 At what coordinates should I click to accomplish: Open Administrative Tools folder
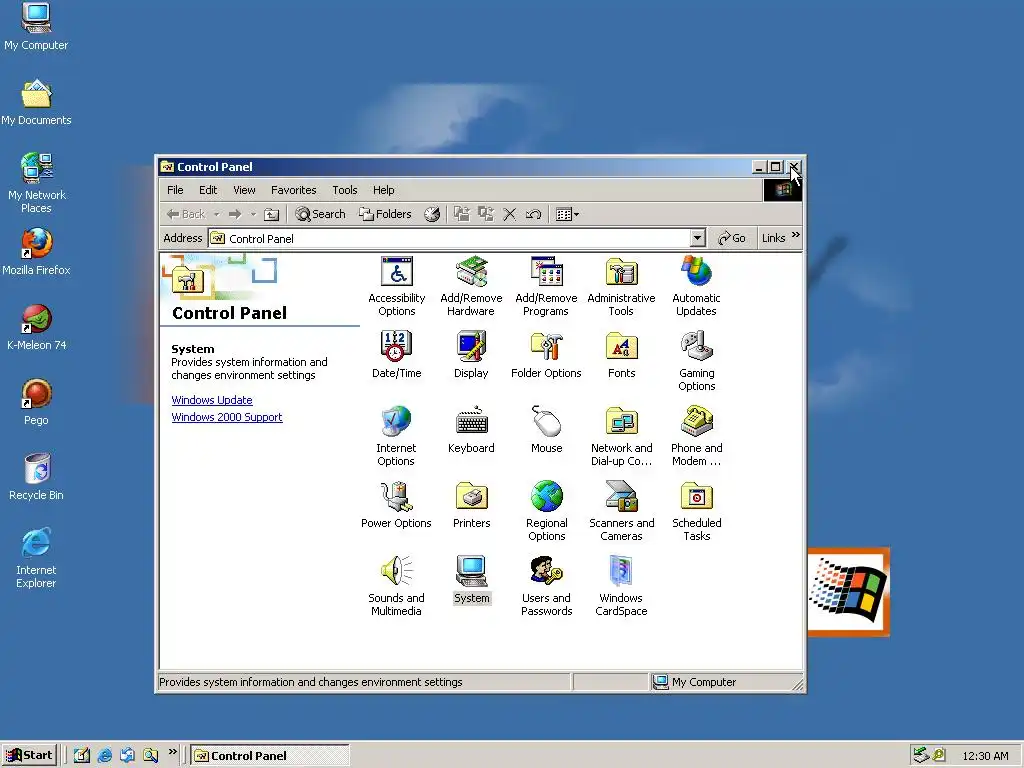[x=621, y=286]
